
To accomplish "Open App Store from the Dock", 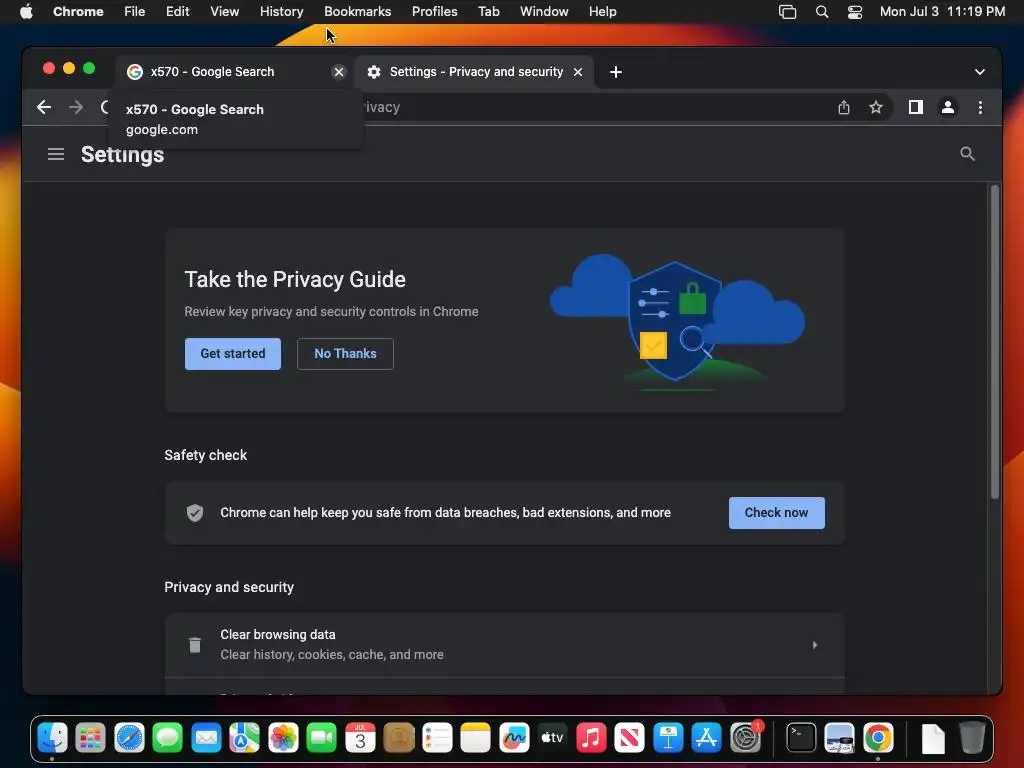I will coord(707,739).
